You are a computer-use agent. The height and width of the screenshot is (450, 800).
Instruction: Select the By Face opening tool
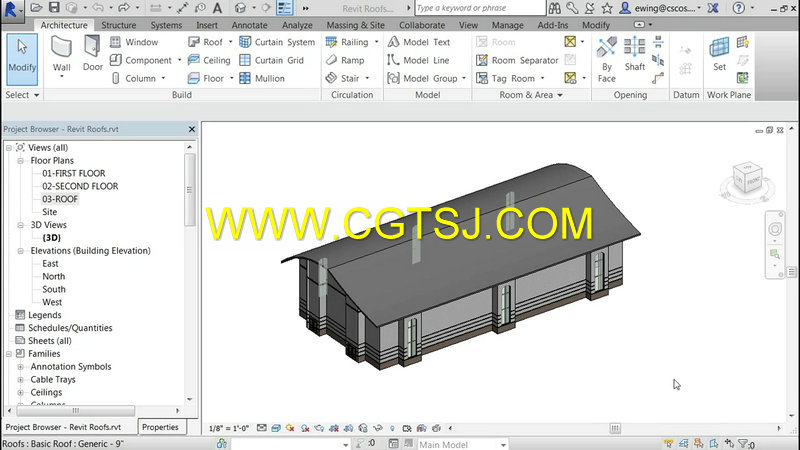[607, 60]
